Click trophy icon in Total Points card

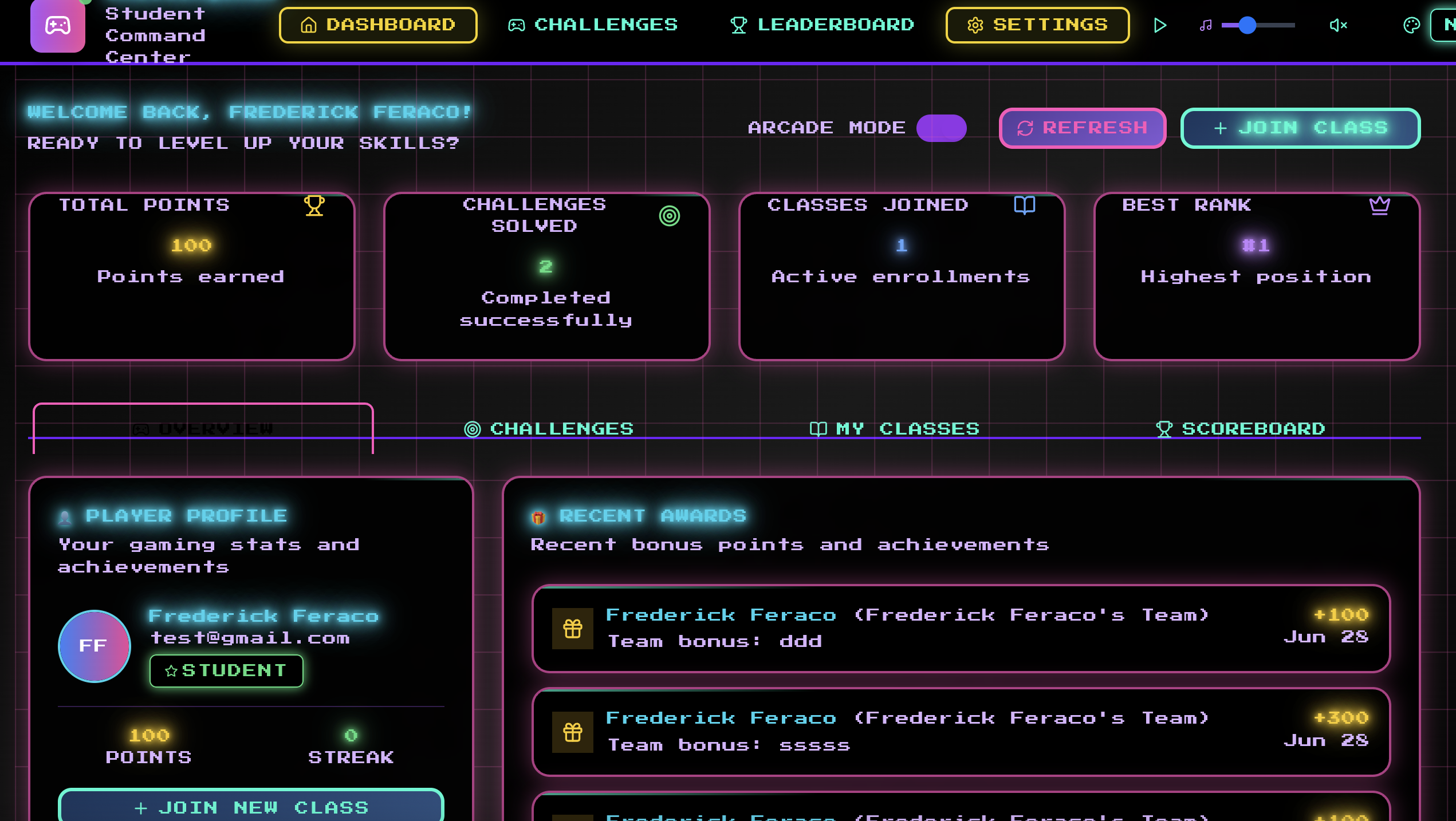click(314, 206)
